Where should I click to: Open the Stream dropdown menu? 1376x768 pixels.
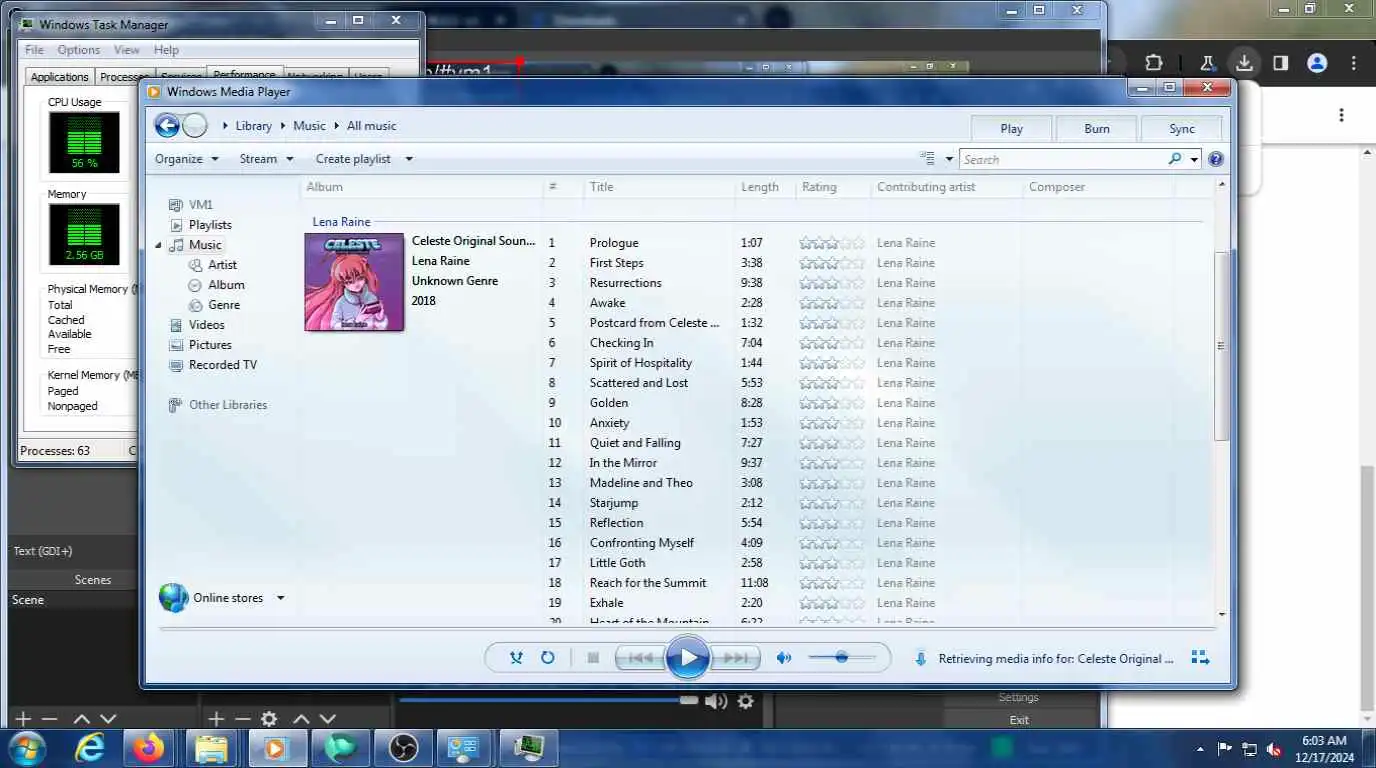[266, 159]
